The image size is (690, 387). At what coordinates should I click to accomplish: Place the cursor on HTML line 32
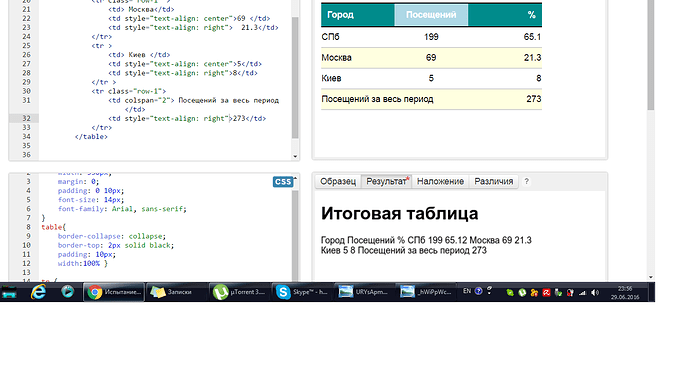[165, 118]
